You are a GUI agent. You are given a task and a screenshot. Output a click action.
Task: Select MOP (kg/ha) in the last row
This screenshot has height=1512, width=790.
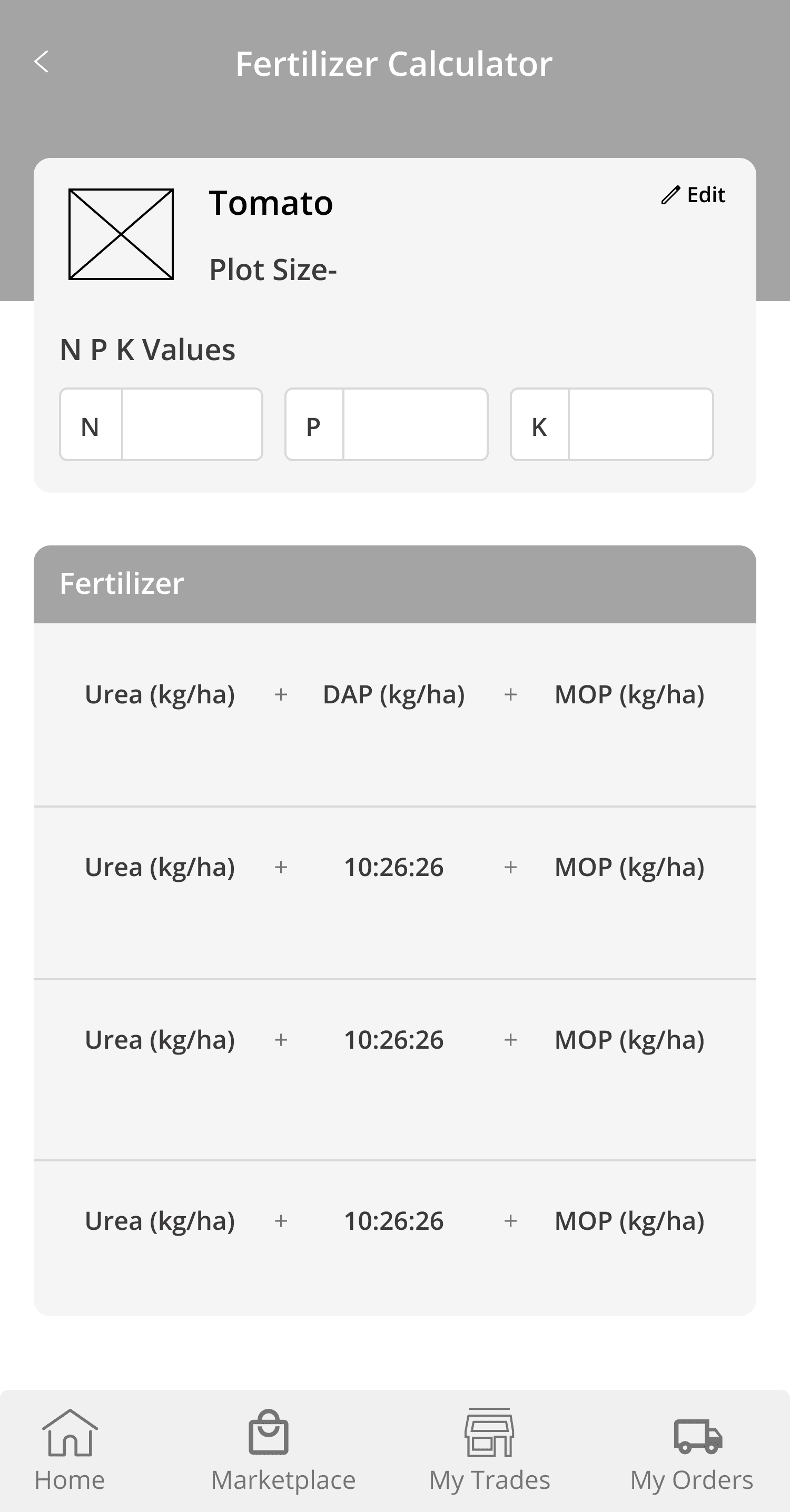(x=630, y=1221)
